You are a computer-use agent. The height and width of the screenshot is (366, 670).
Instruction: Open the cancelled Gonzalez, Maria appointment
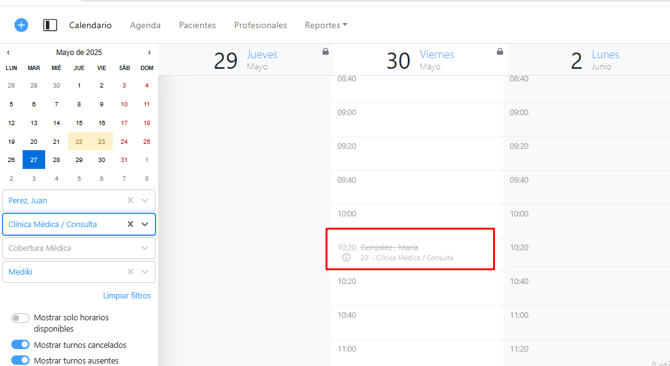(410, 252)
